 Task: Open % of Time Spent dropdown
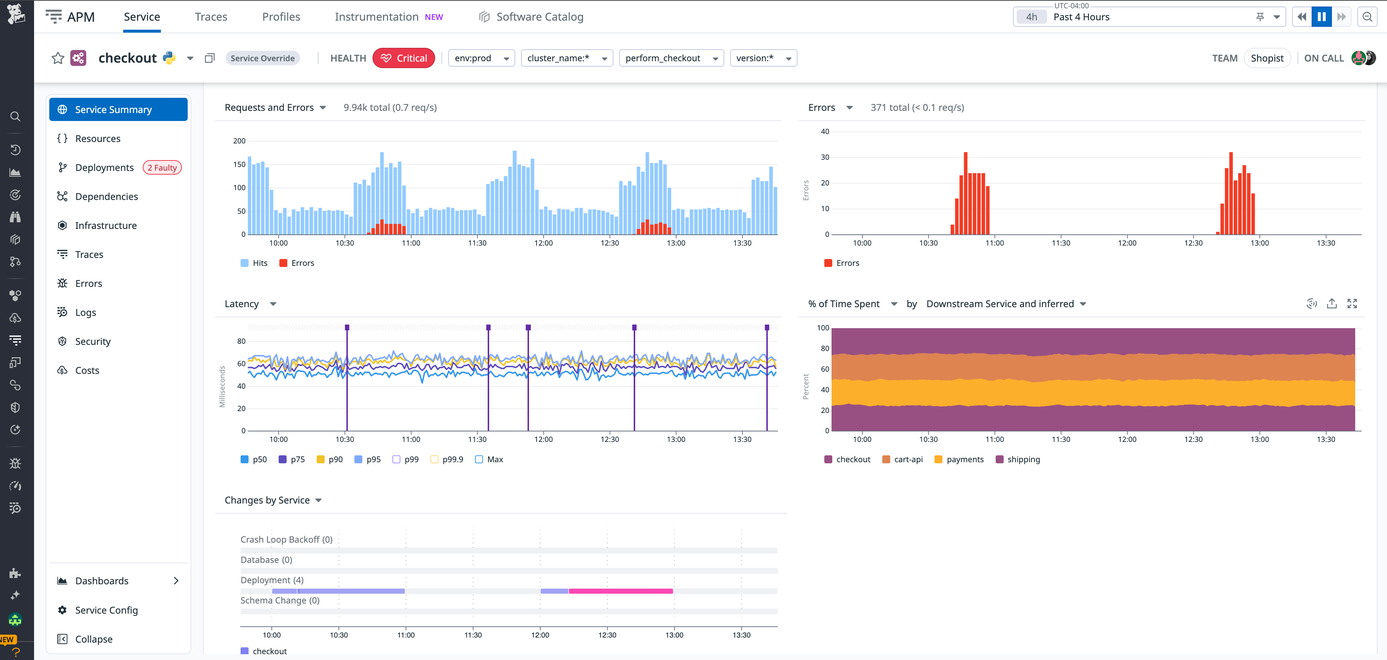(x=893, y=304)
